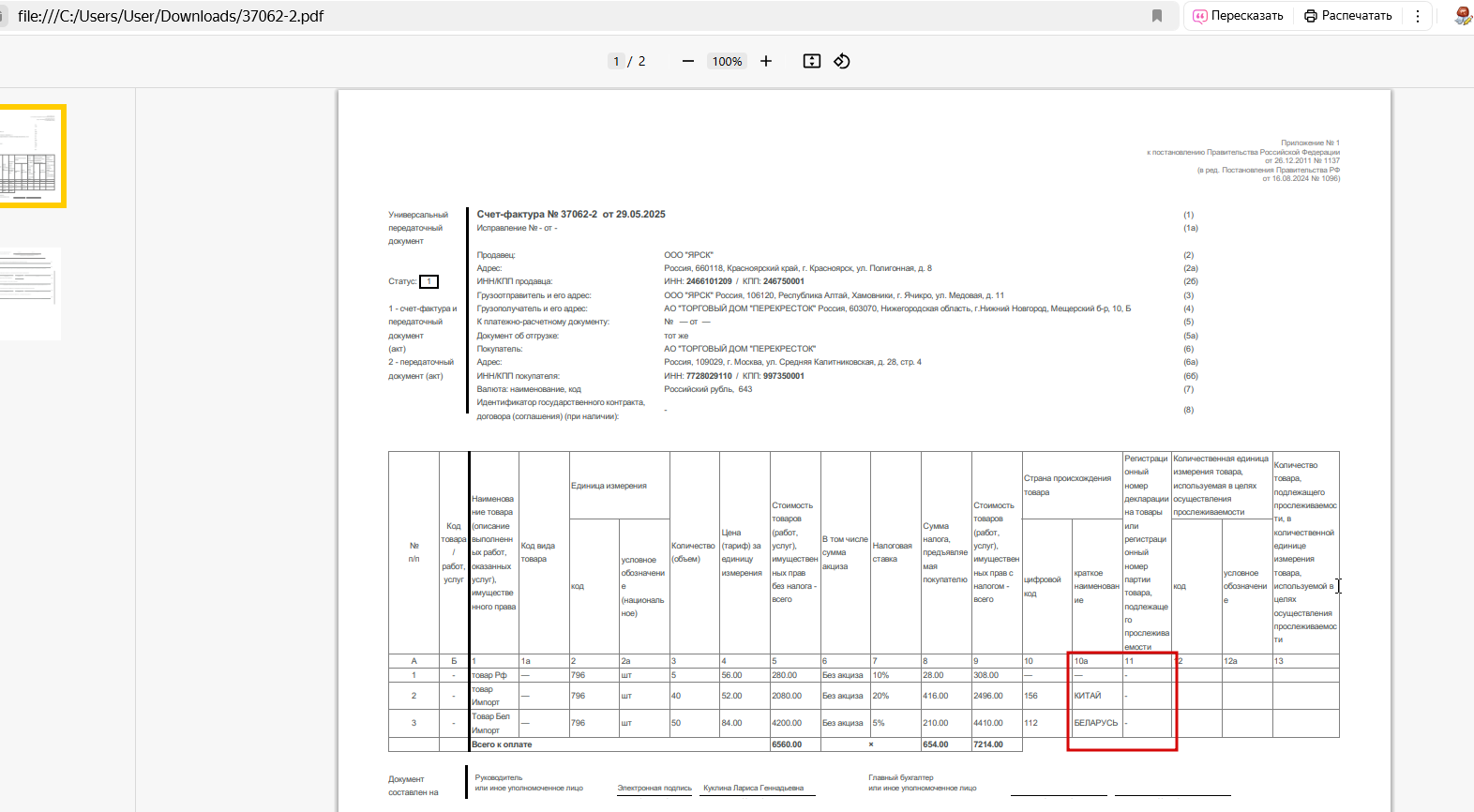Screen dimensions: 1474x812
Task: Click the current page number field
Action: pos(616,61)
